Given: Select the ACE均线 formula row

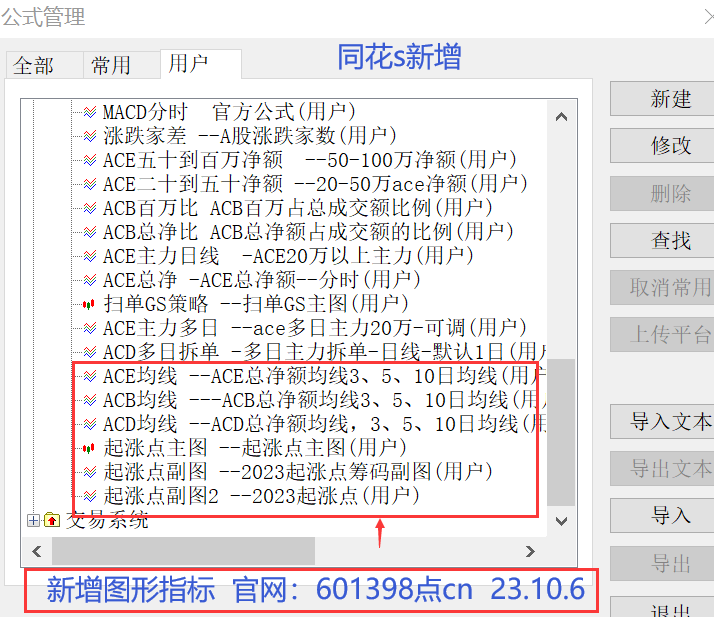Looking at the screenshot, I should (325, 376).
